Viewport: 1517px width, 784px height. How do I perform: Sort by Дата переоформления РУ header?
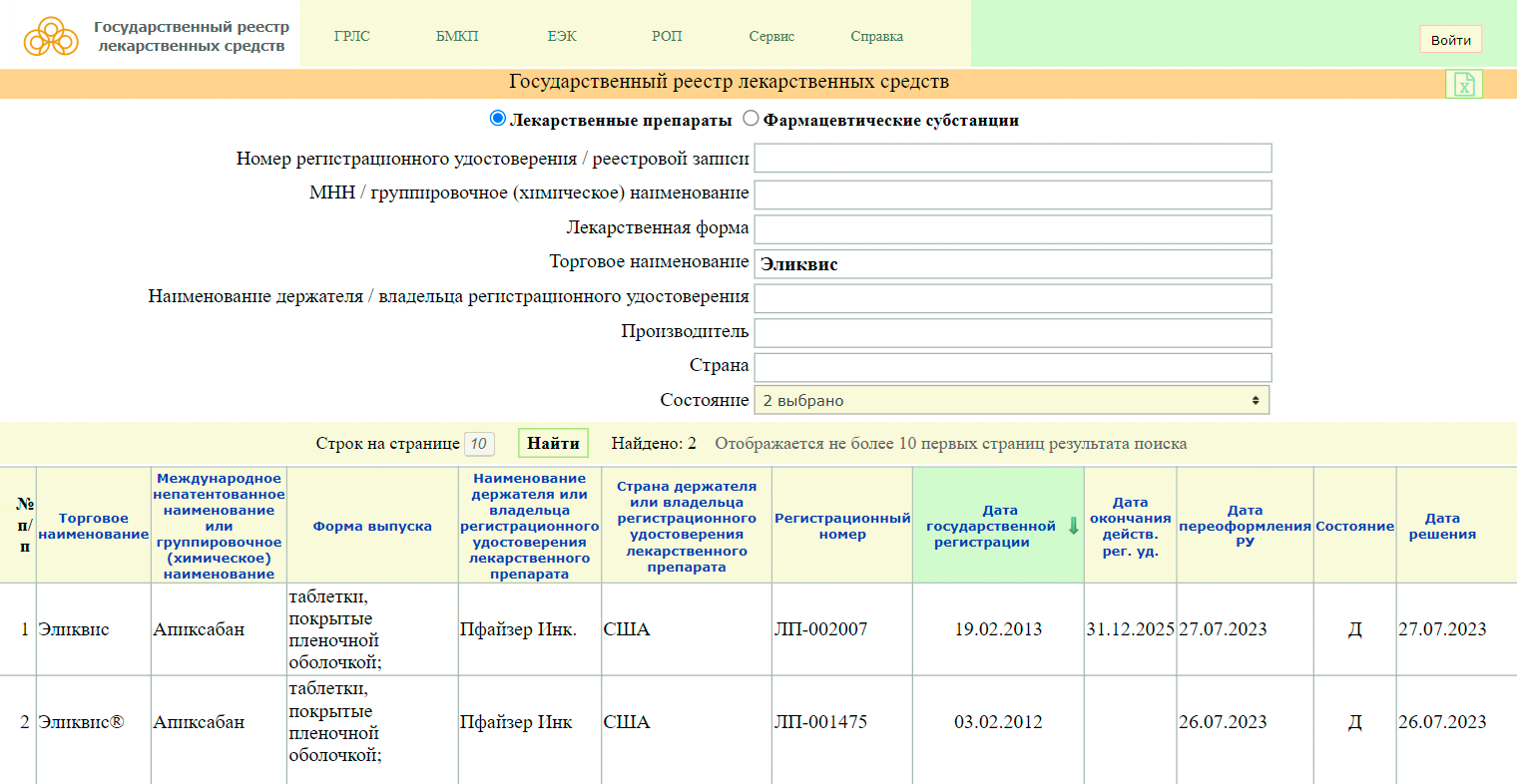click(1245, 526)
